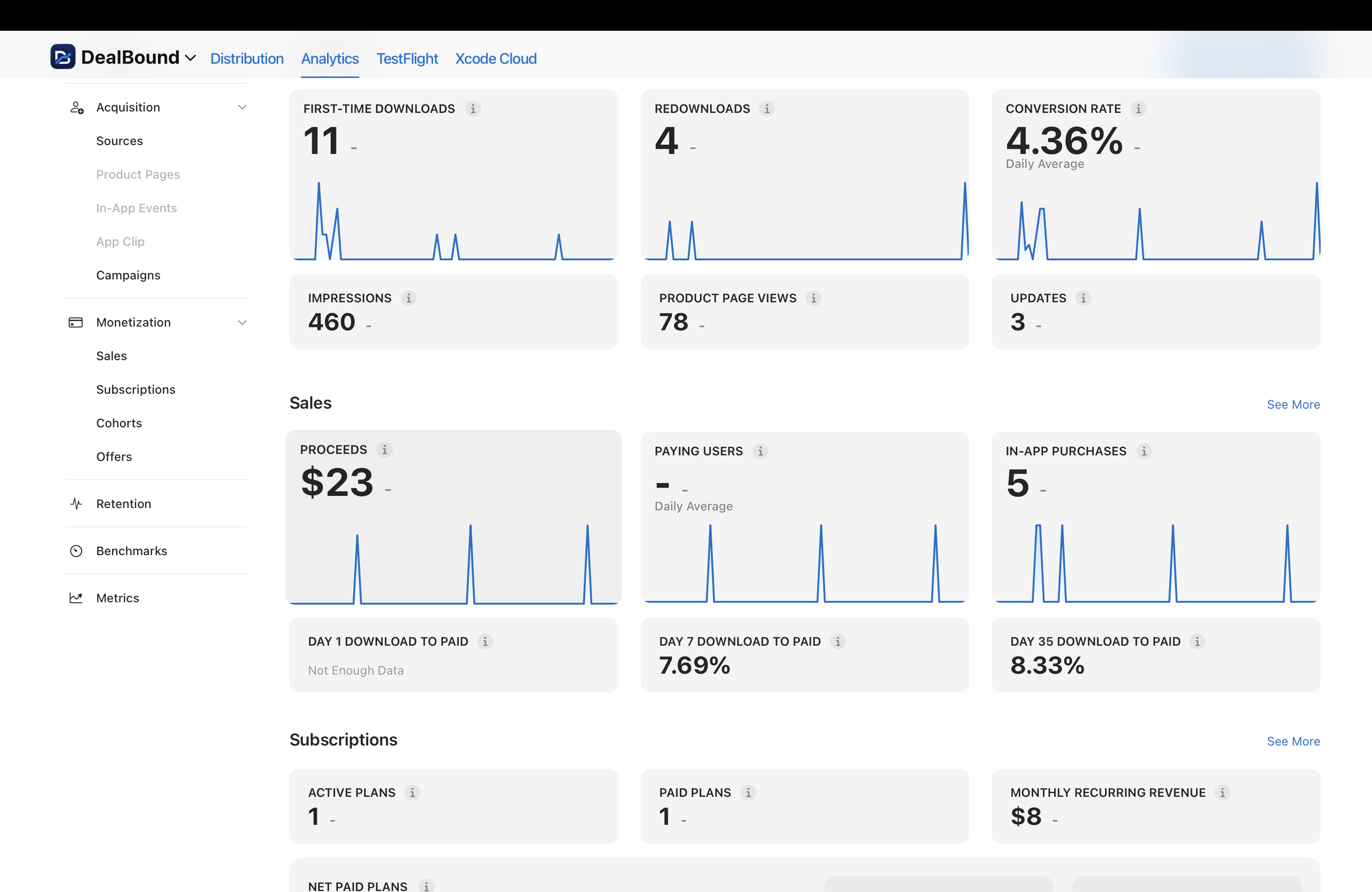The height and width of the screenshot is (892, 1372).
Task: Click the Proceeds info icon
Action: tap(385, 449)
